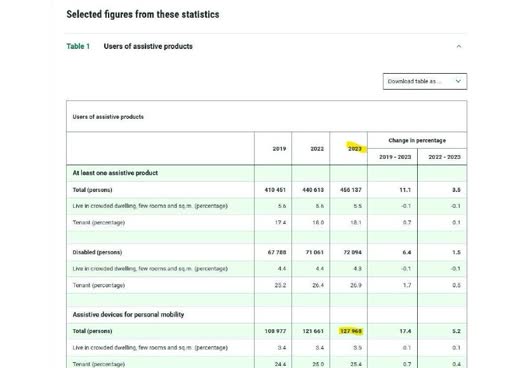The image size is (520, 368).
Task: Click the value 72 094
Action: point(352,252)
